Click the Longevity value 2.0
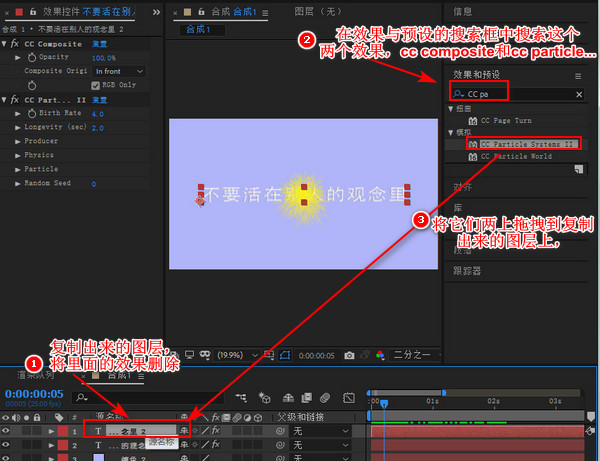Viewport: 600px width, 461px height. pyautogui.click(x=98, y=128)
